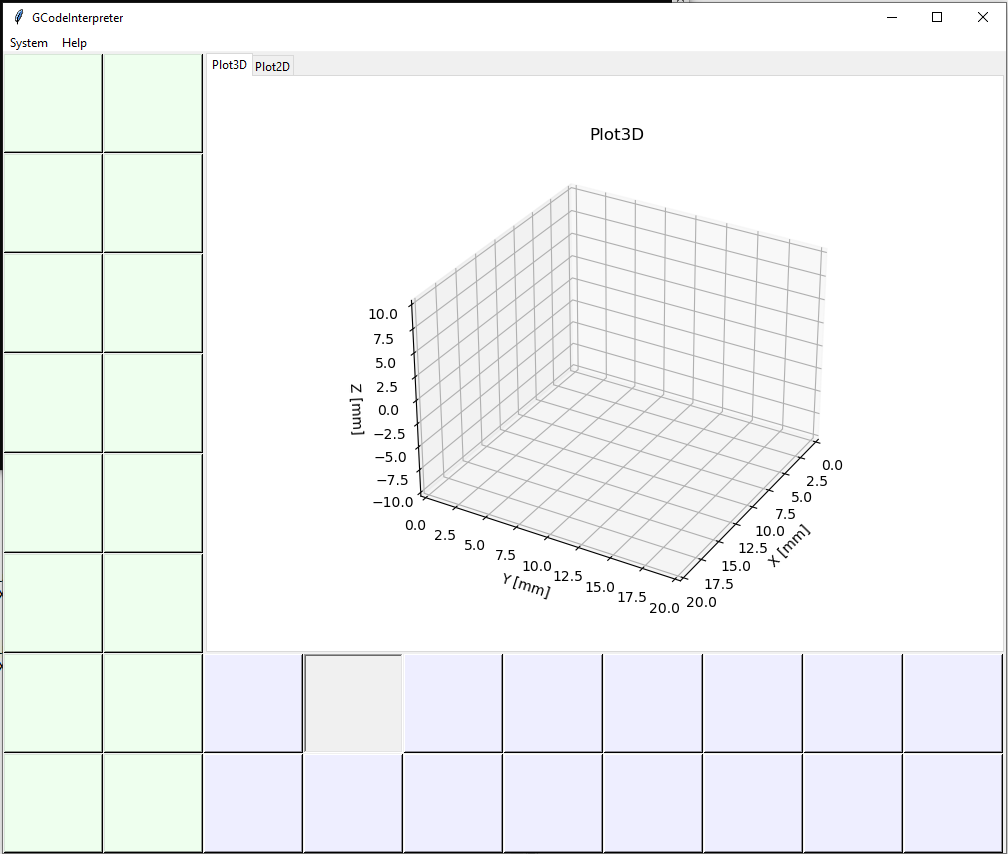The image size is (1008, 854).
Task: Click the top-left green button under System menu
Action: coord(53,103)
